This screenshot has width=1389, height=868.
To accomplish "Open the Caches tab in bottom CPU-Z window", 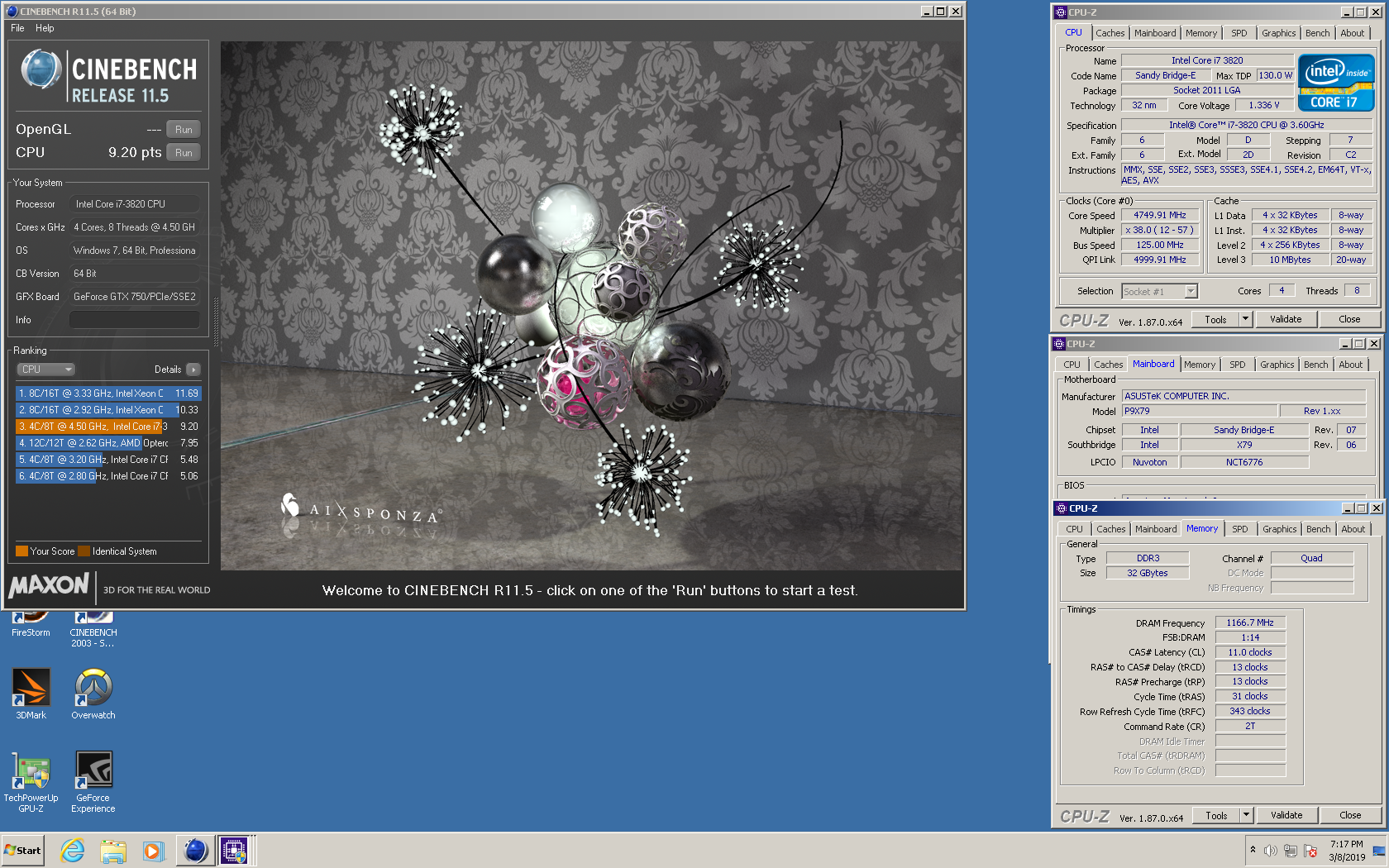I will [1110, 529].
